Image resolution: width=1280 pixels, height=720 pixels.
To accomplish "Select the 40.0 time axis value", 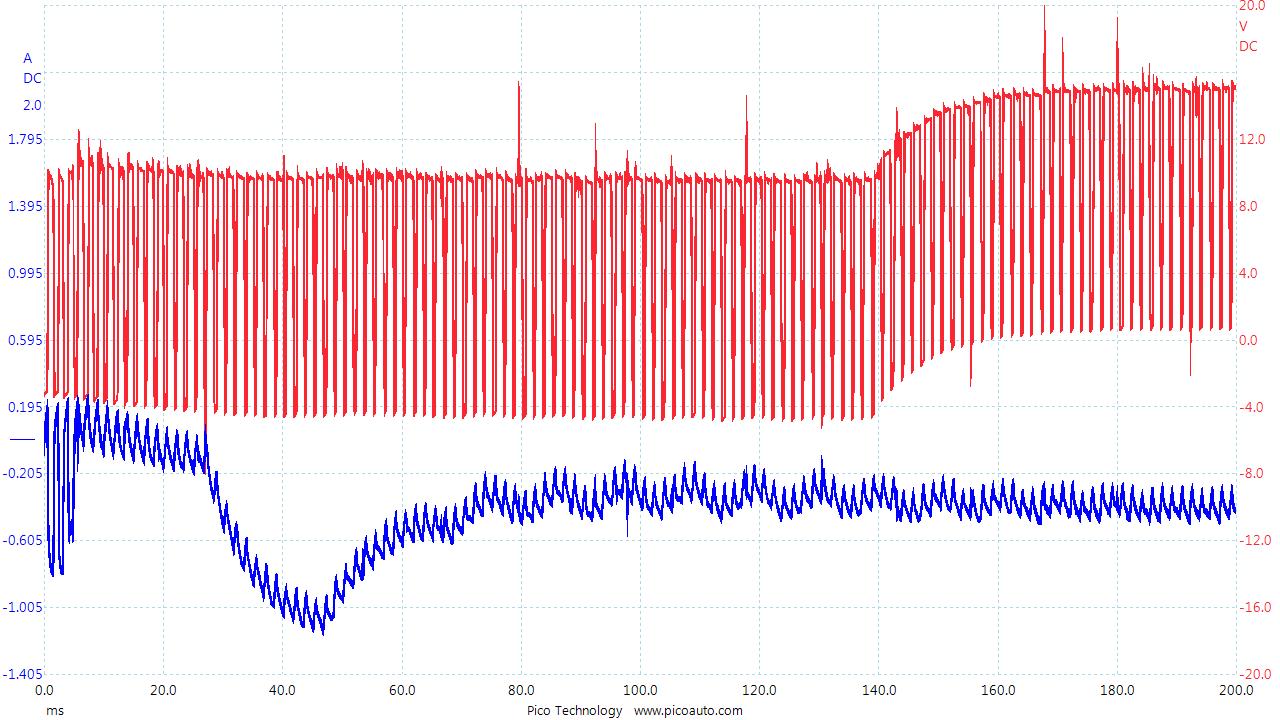I will [x=282, y=690].
